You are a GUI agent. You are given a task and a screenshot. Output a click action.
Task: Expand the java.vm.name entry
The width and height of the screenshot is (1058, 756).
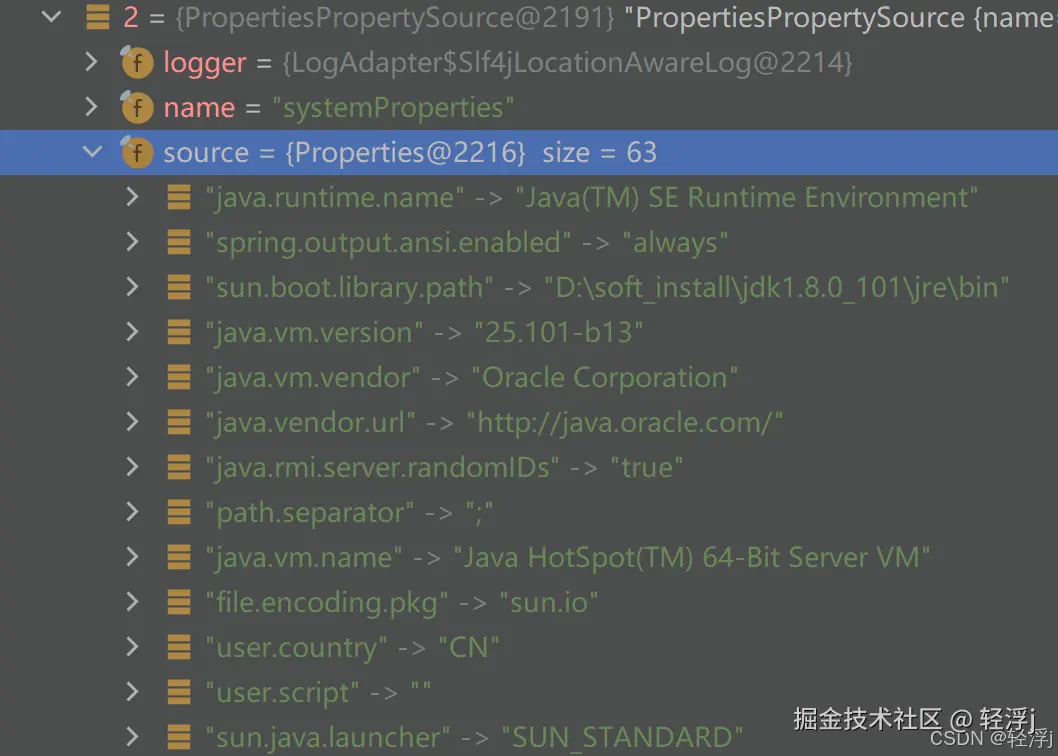click(133, 557)
